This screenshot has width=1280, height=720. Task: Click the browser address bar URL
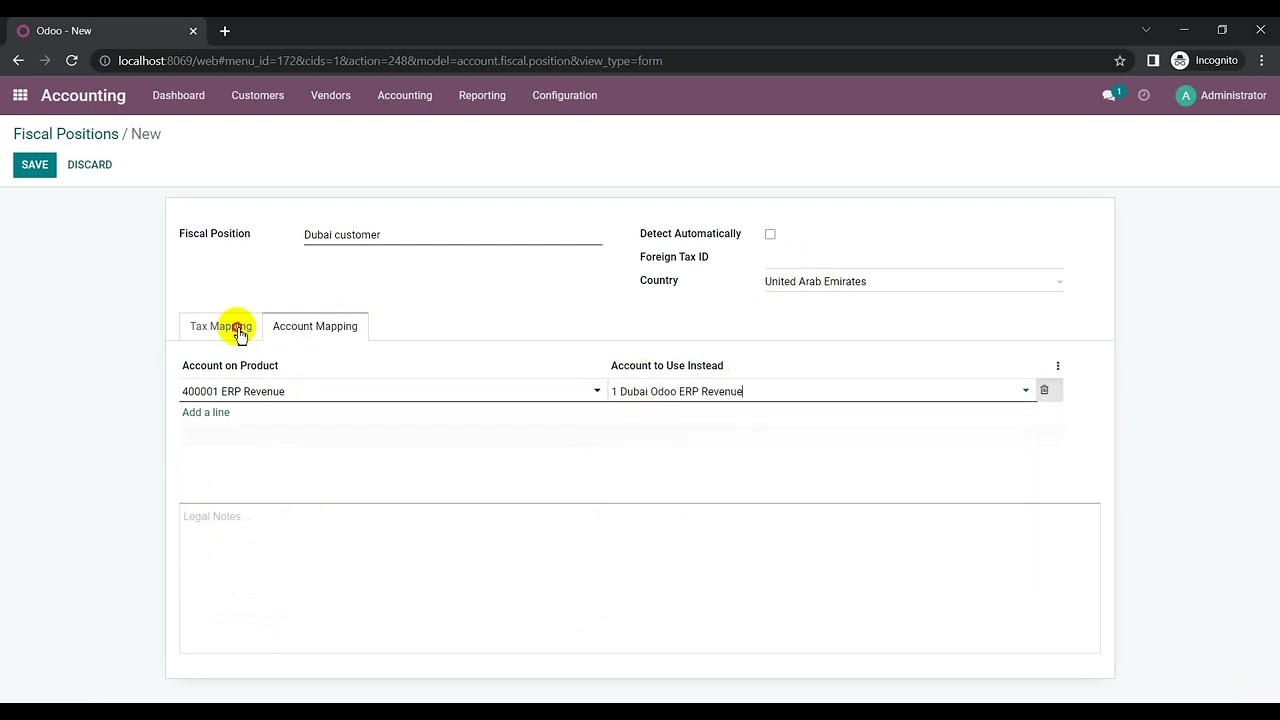[x=390, y=61]
